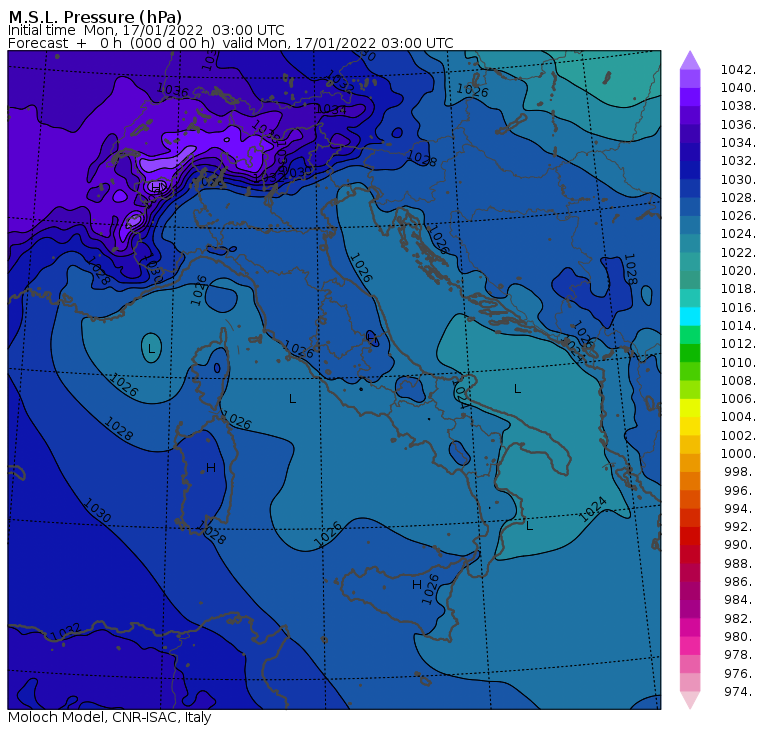
Task: Click the 1042. legend value
Action: pos(738,70)
